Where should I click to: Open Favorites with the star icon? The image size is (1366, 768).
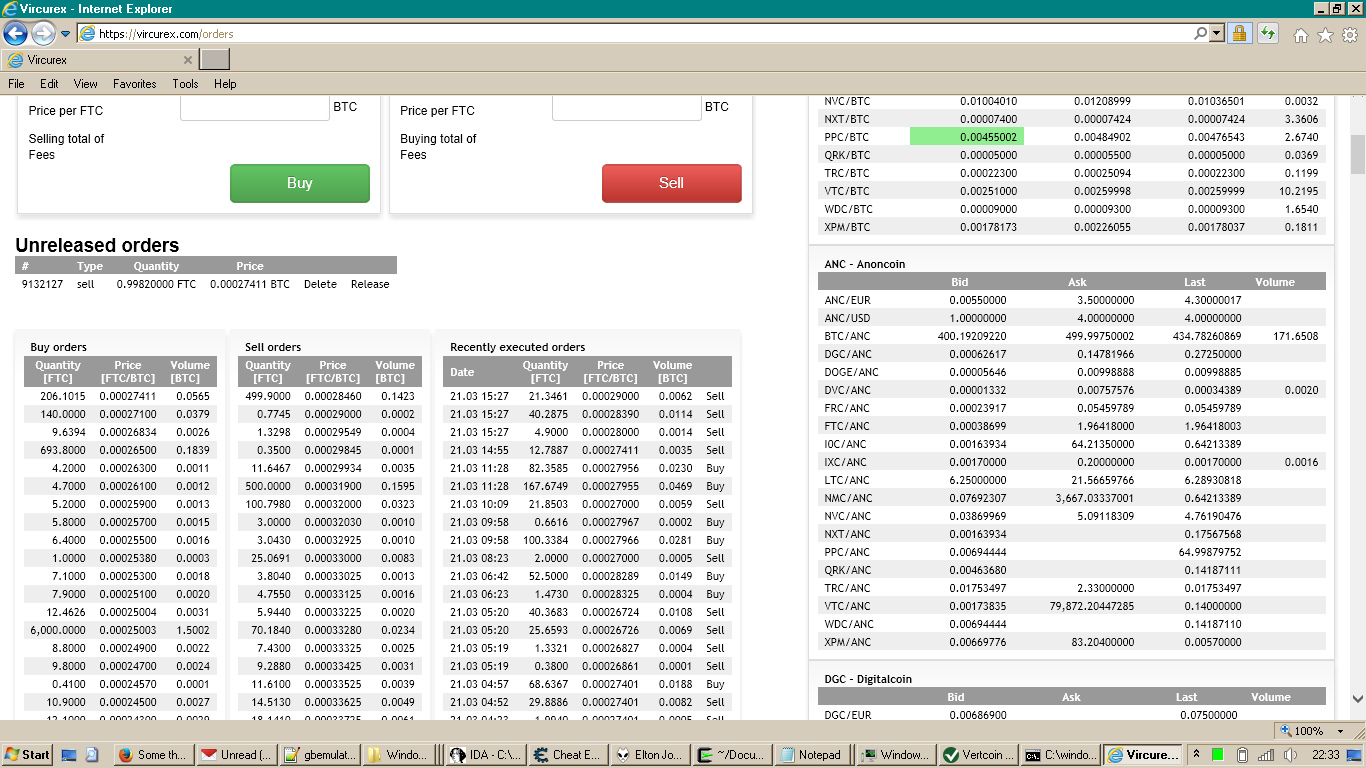pos(1326,35)
